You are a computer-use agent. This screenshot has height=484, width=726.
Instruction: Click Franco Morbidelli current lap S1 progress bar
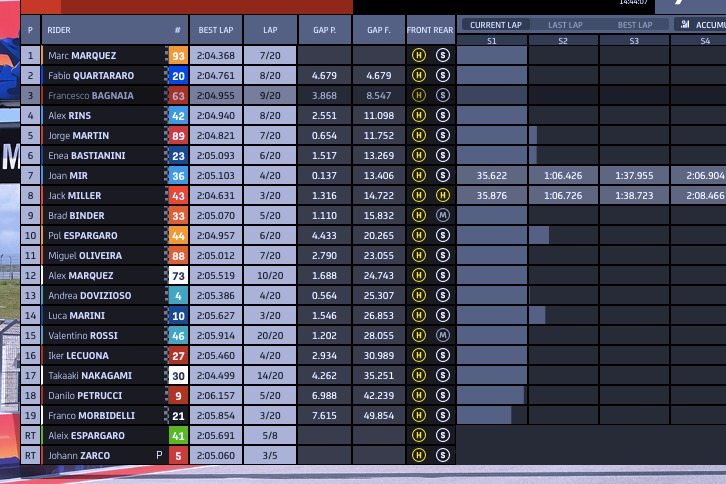pyautogui.click(x=484, y=415)
